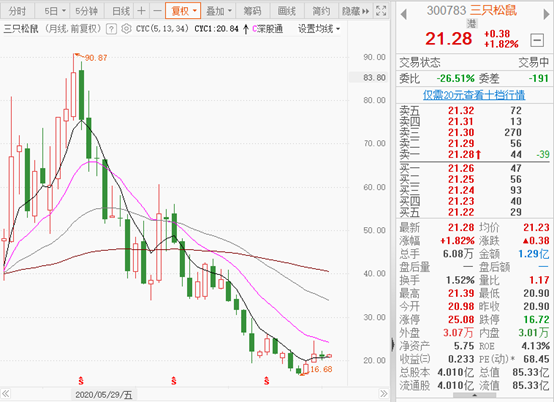Screen dimensions: 554x402
Task: Open the 设置均线 dropdown
Action: [319, 29]
